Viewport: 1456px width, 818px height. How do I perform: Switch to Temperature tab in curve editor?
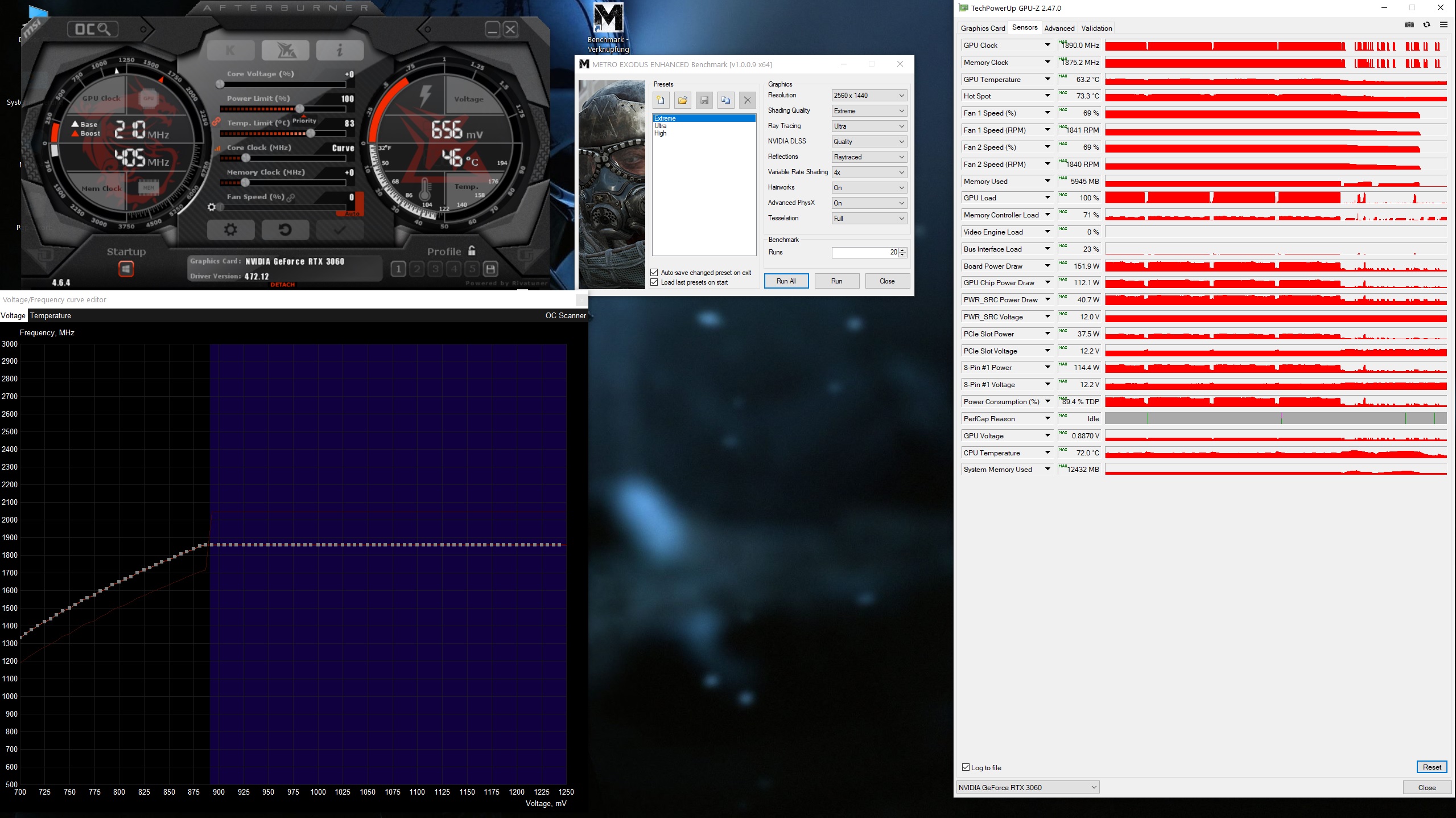(51, 315)
